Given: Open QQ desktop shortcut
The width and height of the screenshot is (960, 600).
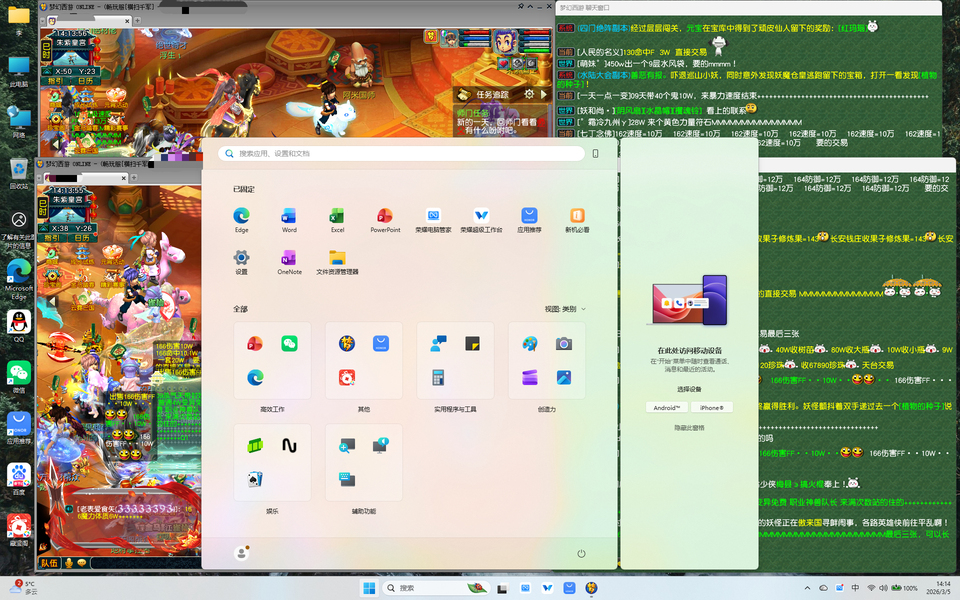Looking at the screenshot, I should [19, 326].
